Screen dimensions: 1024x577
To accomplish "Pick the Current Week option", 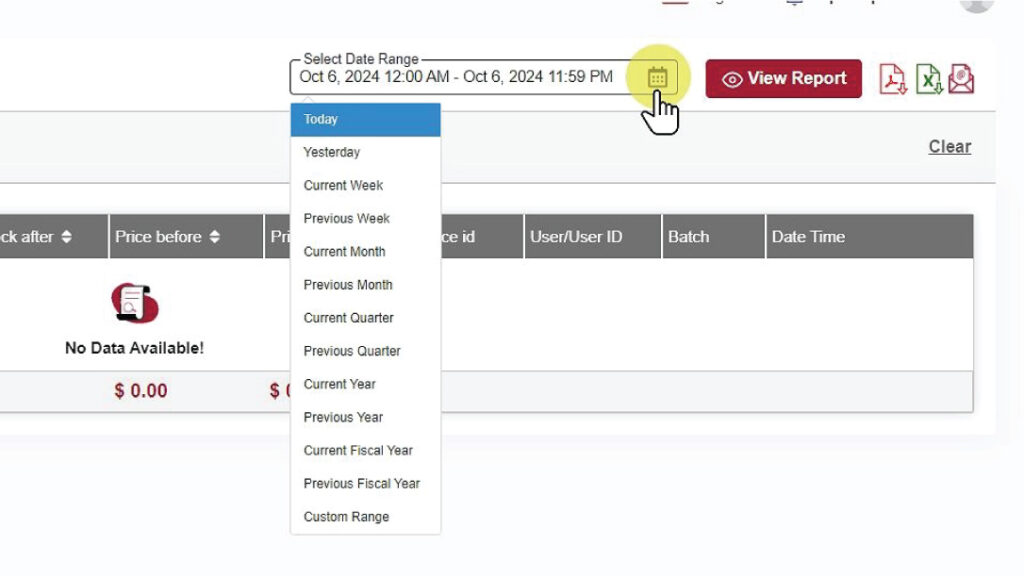I will 343,186.
